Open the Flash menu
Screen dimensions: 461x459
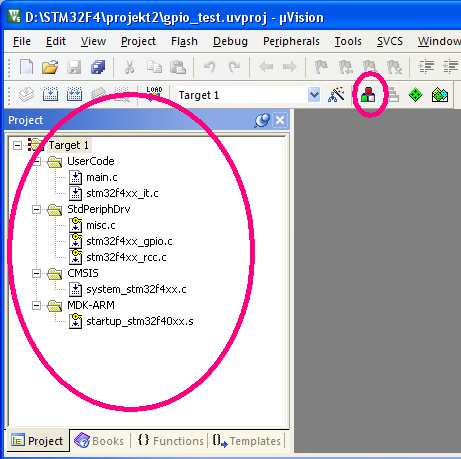[184, 41]
